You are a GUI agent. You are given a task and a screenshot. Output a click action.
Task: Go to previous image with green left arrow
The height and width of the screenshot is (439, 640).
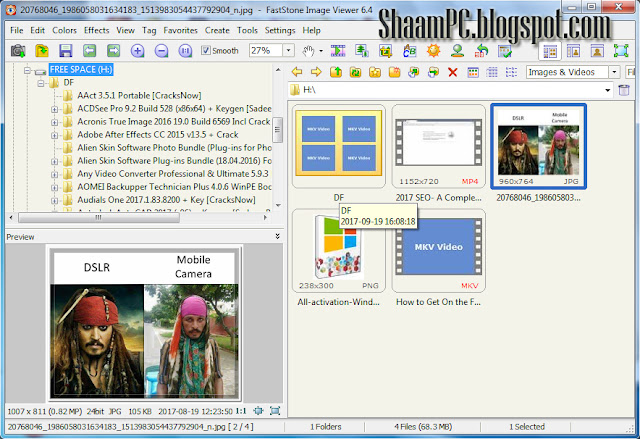click(x=89, y=51)
